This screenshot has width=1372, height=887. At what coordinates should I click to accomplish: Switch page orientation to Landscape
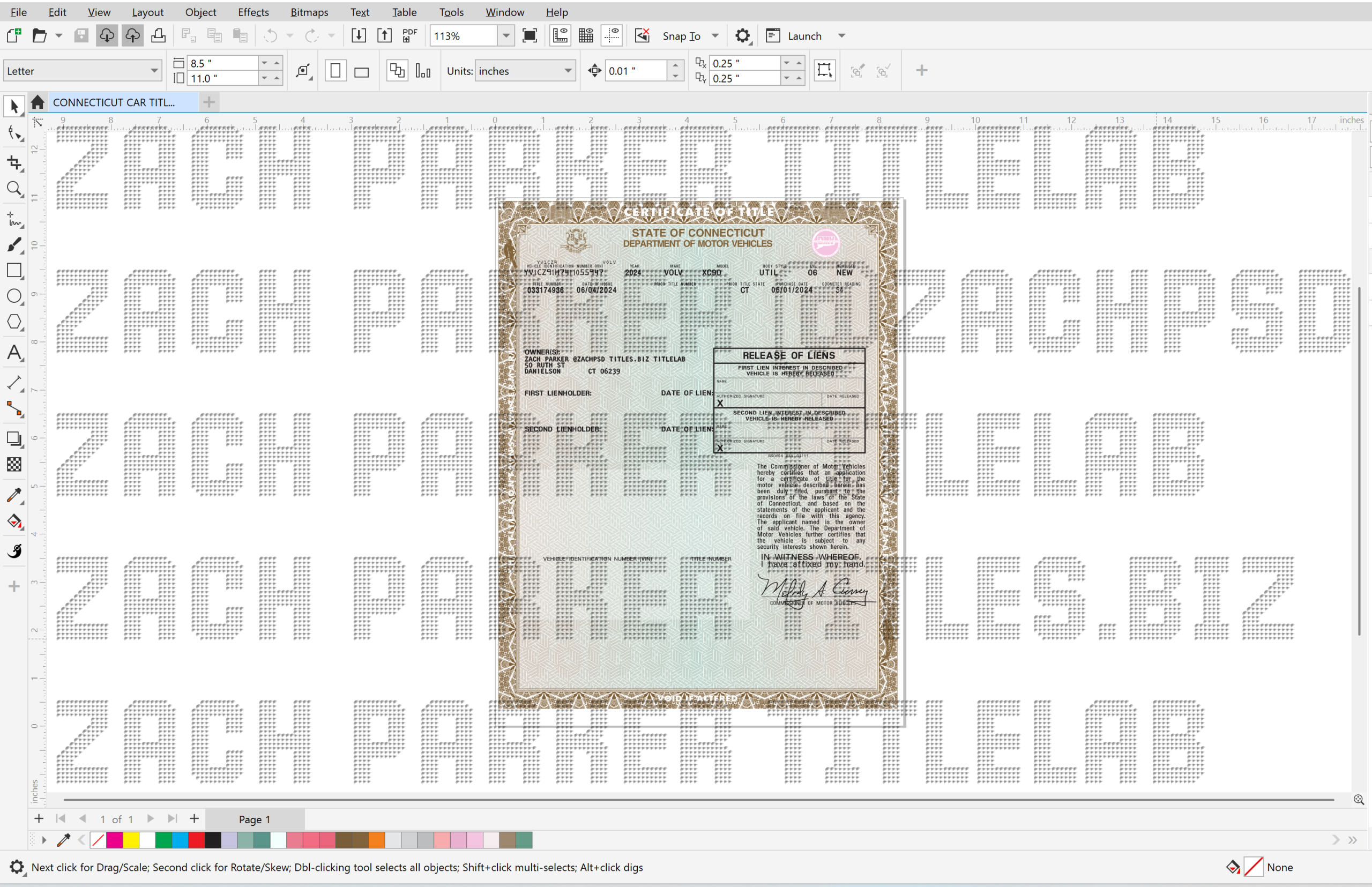tap(362, 71)
